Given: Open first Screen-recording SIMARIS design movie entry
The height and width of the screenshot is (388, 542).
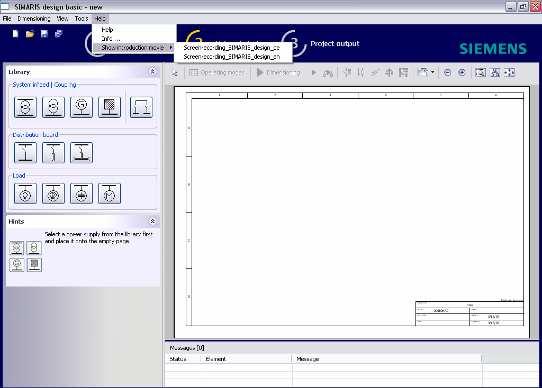Looking at the screenshot, I should tap(232, 47).
